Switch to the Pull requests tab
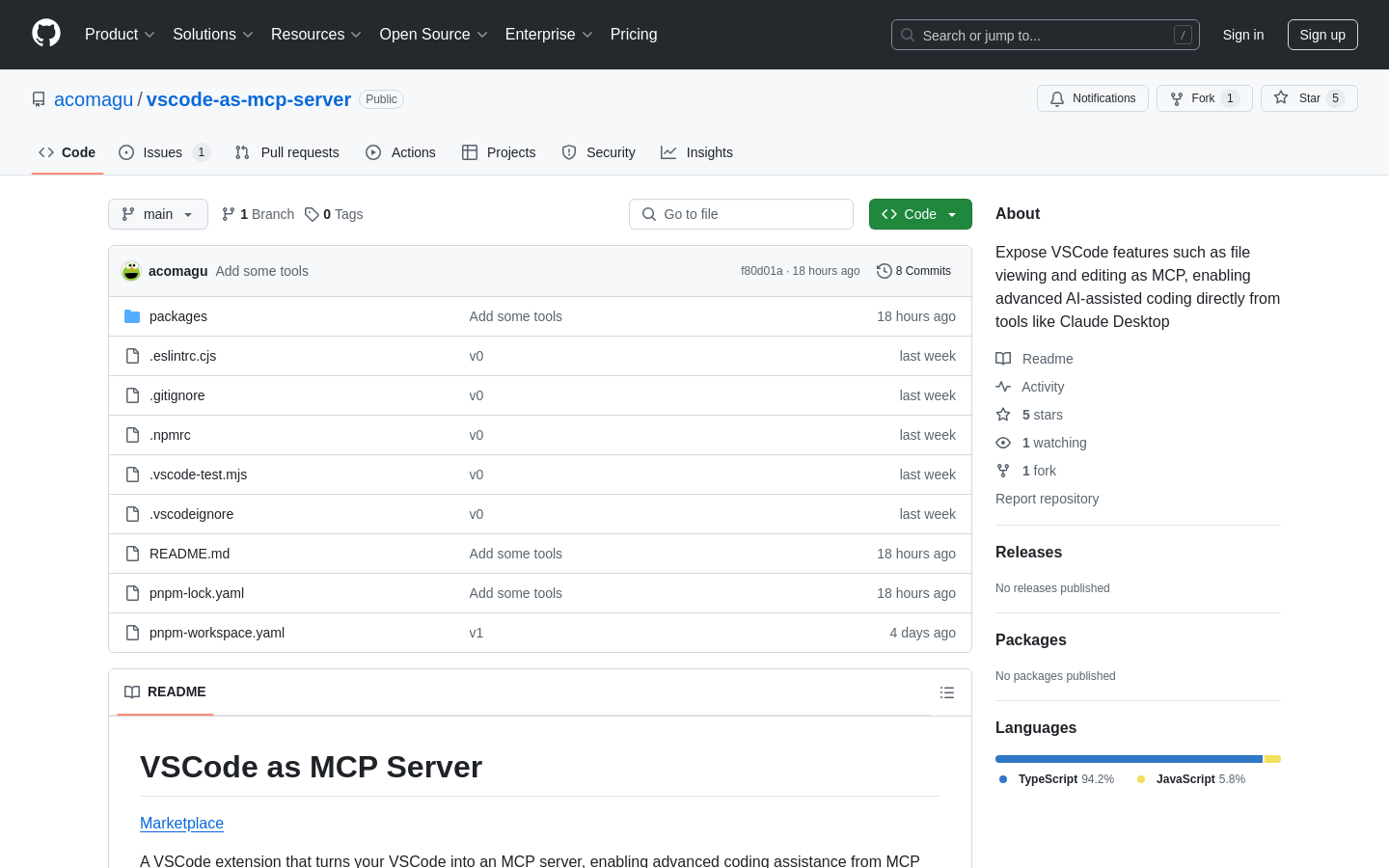Image resolution: width=1389 pixels, height=868 pixels. point(287,152)
